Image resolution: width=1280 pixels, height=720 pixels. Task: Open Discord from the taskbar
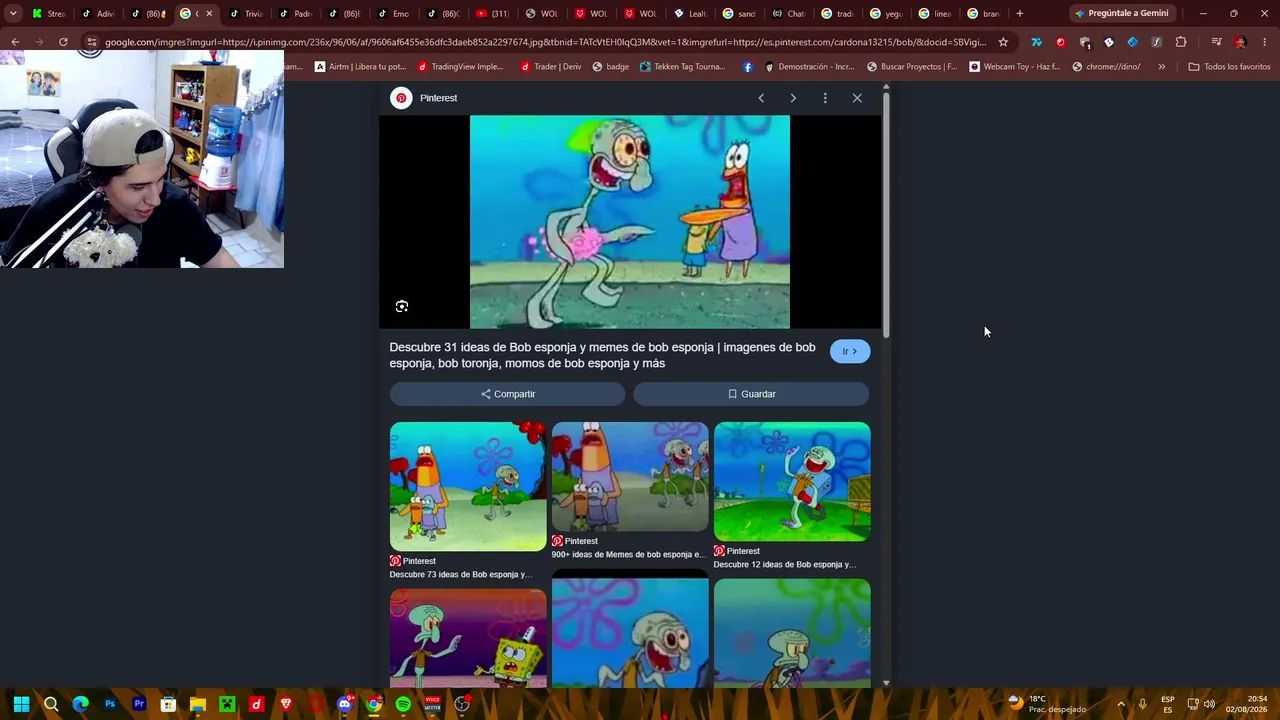coord(345,704)
